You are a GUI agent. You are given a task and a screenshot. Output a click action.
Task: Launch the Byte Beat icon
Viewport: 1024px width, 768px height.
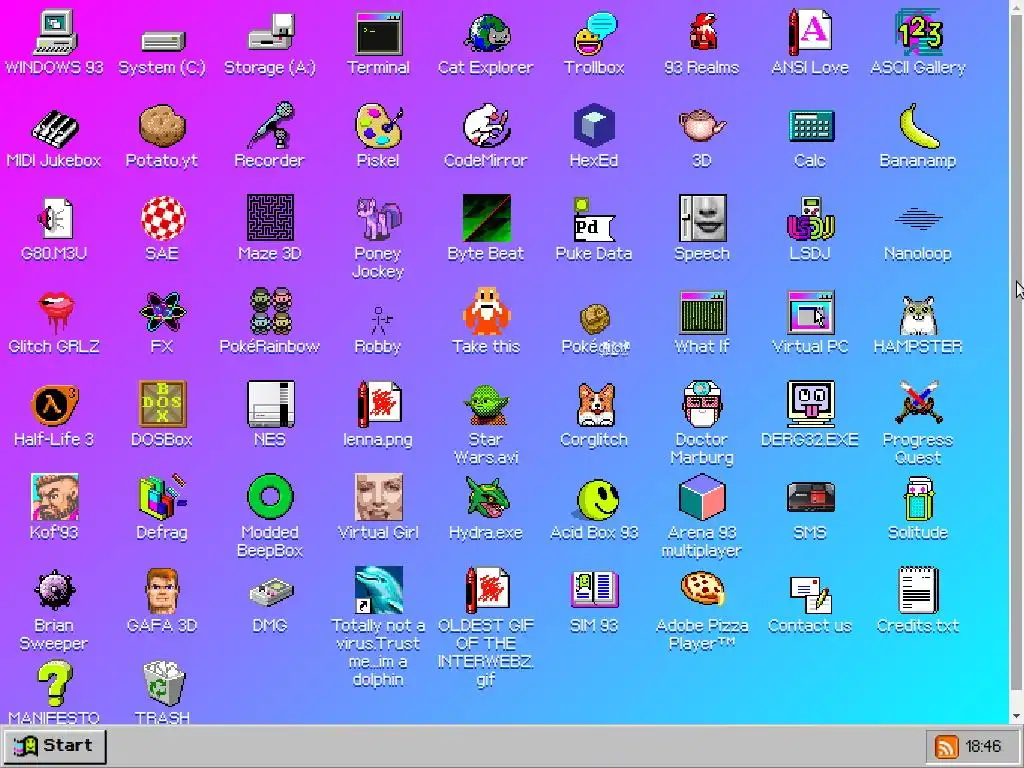(486, 218)
